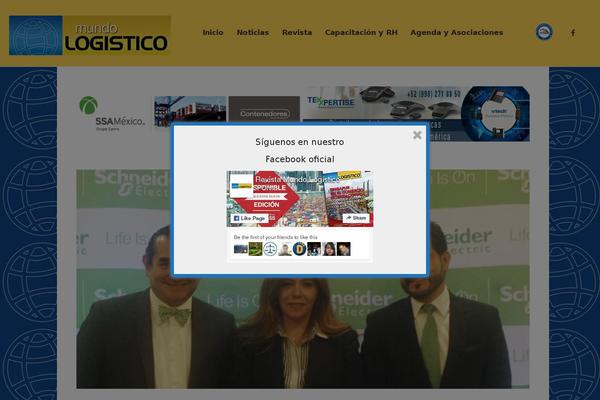Click the Facebook Like Page button
This screenshot has height=400, width=600.
pos(249,218)
